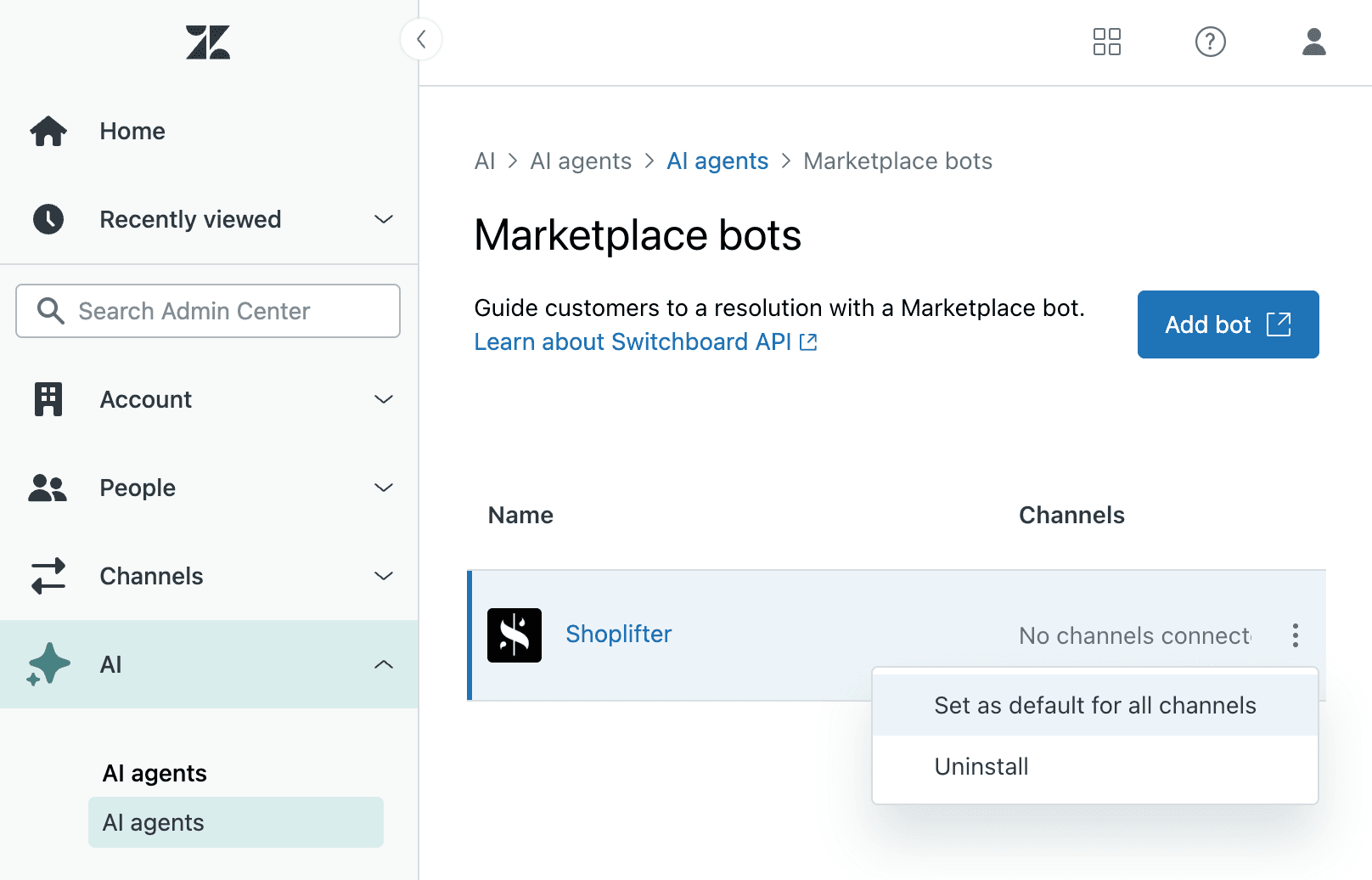
Task: Collapse the sidebar with the arrow button
Action: coord(421,39)
